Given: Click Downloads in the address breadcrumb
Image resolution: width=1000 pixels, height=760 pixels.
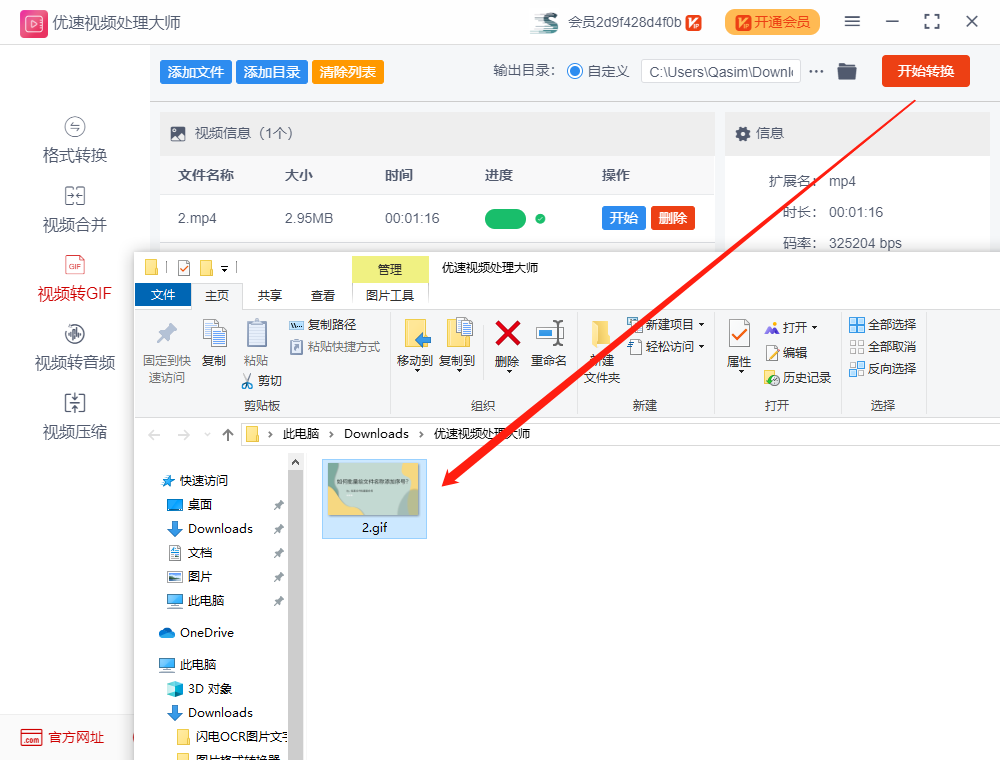Looking at the screenshot, I should click(x=376, y=434).
